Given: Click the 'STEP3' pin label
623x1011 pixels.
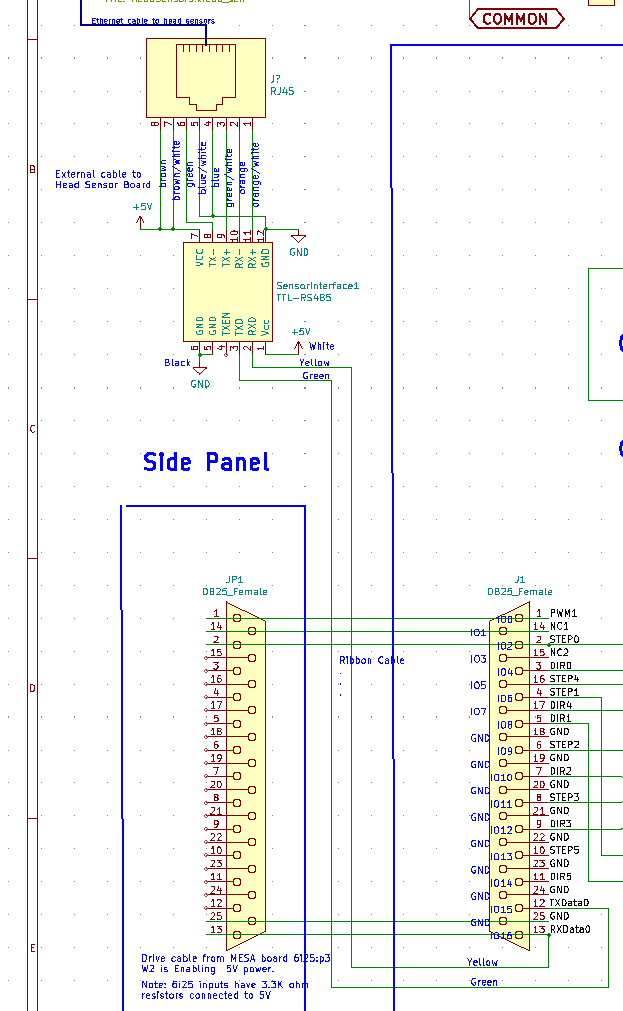Looking at the screenshot, I should (564, 797).
